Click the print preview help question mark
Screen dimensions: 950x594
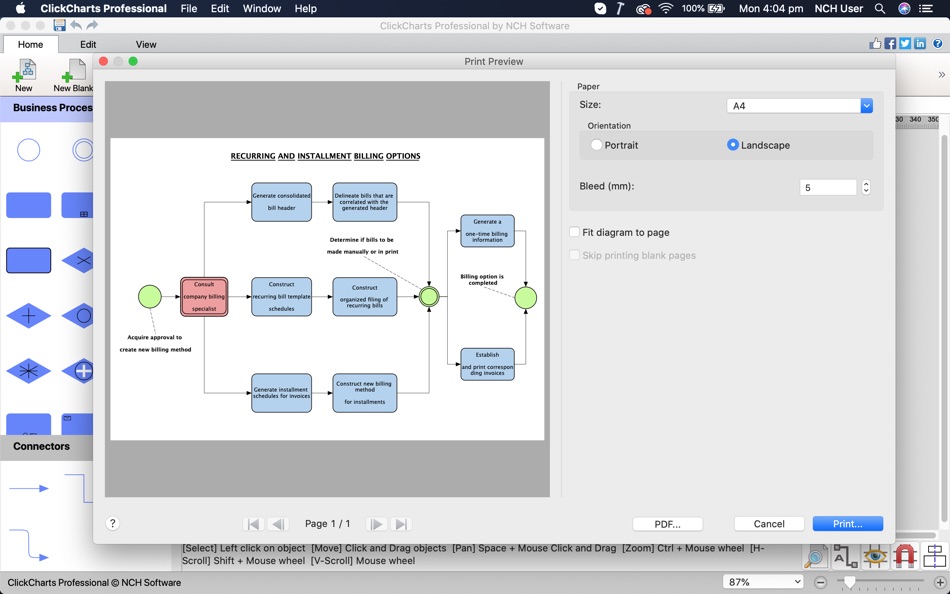(x=113, y=524)
